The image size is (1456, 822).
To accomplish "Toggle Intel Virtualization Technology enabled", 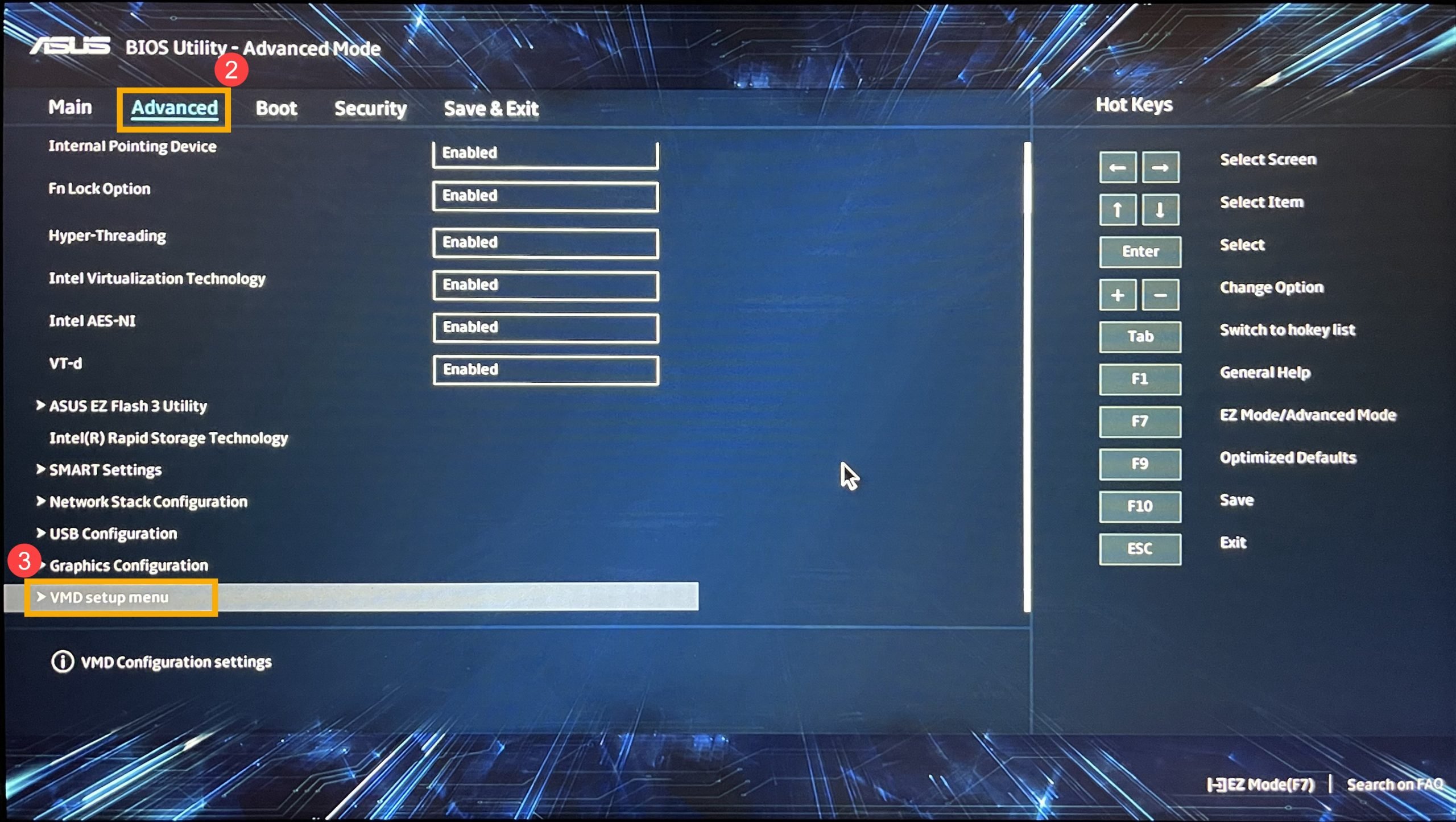I will (x=545, y=285).
